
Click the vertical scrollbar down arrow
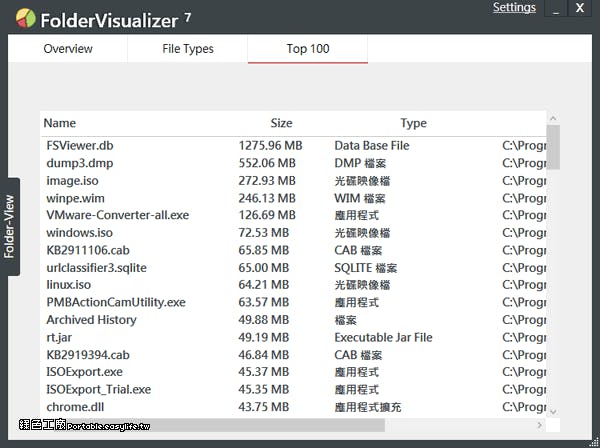[x=553, y=412]
